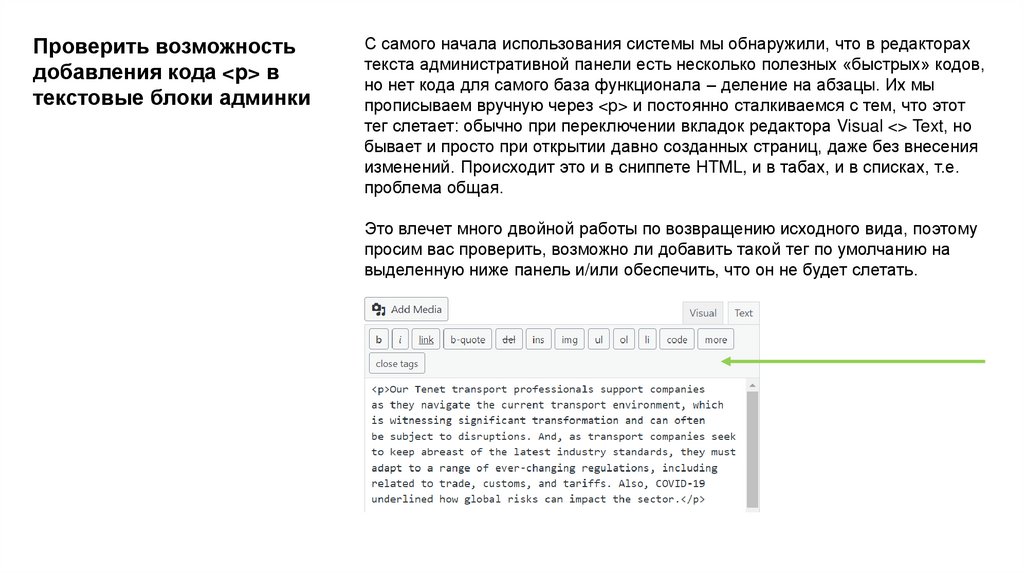Click the close tags button
The image size is (1024, 574).
396,364
